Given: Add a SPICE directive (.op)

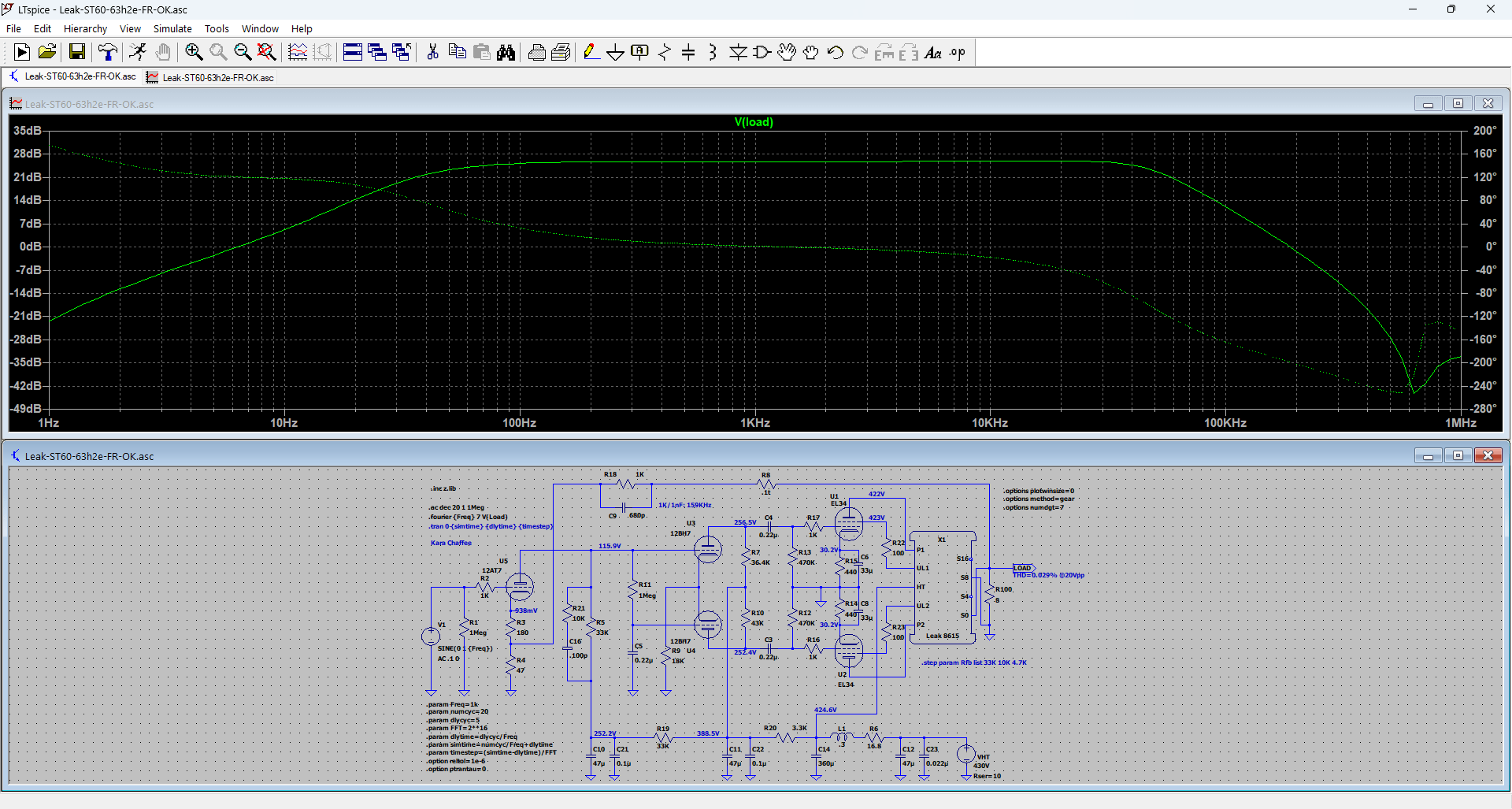Looking at the screenshot, I should tap(958, 52).
